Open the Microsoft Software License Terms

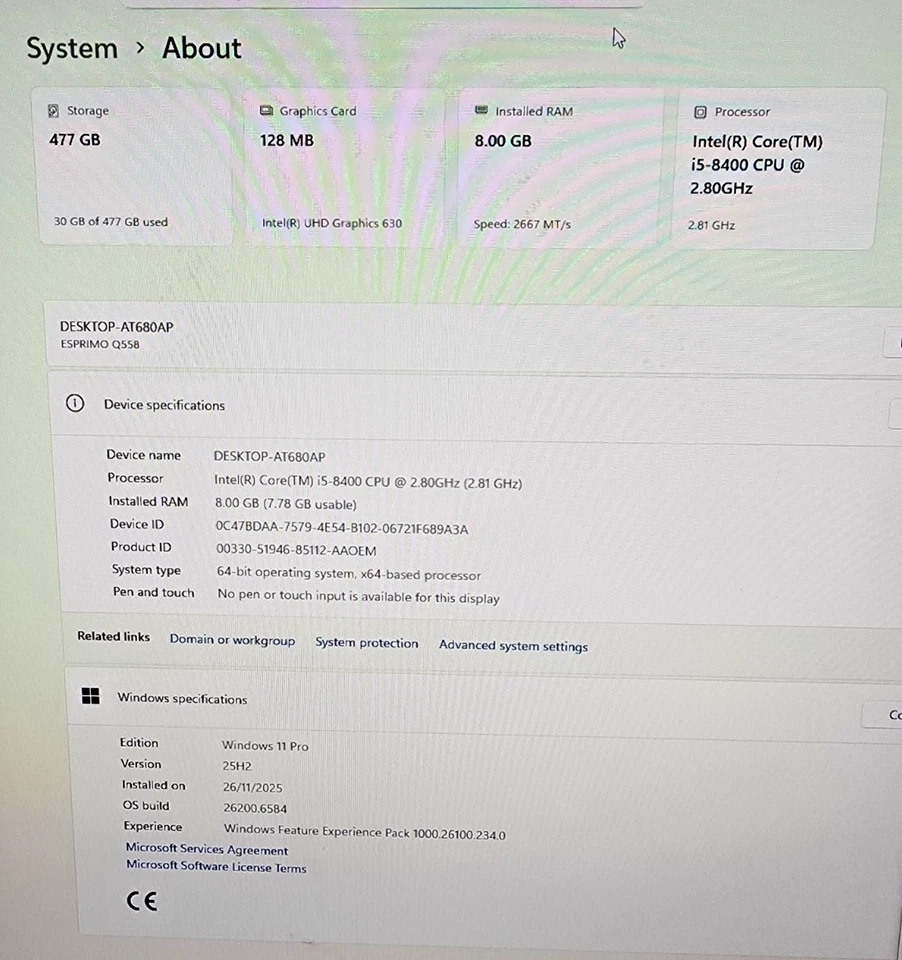click(216, 868)
